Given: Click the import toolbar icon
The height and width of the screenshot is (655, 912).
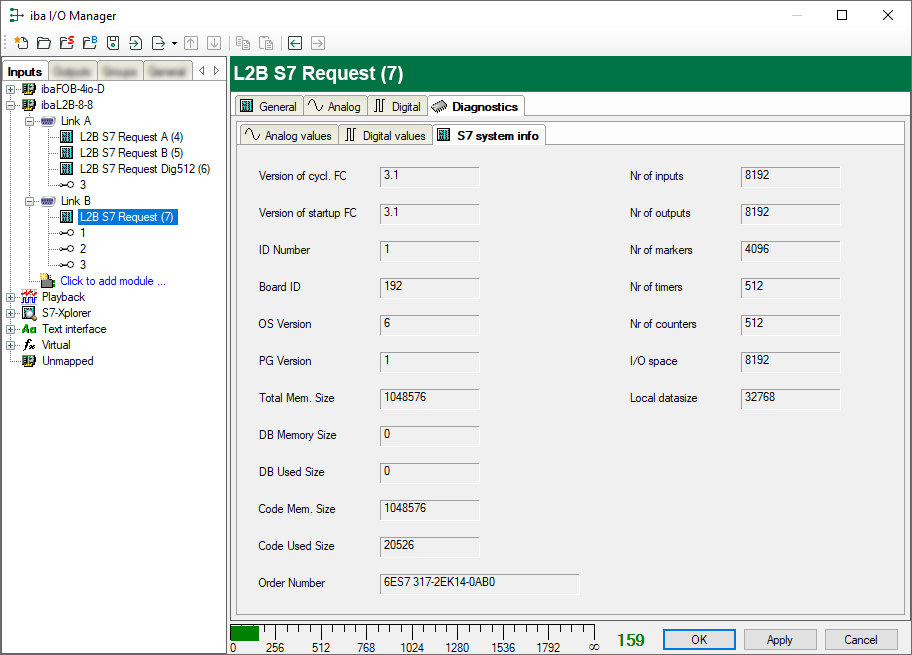Looking at the screenshot, I should click(x=136, y=43).
